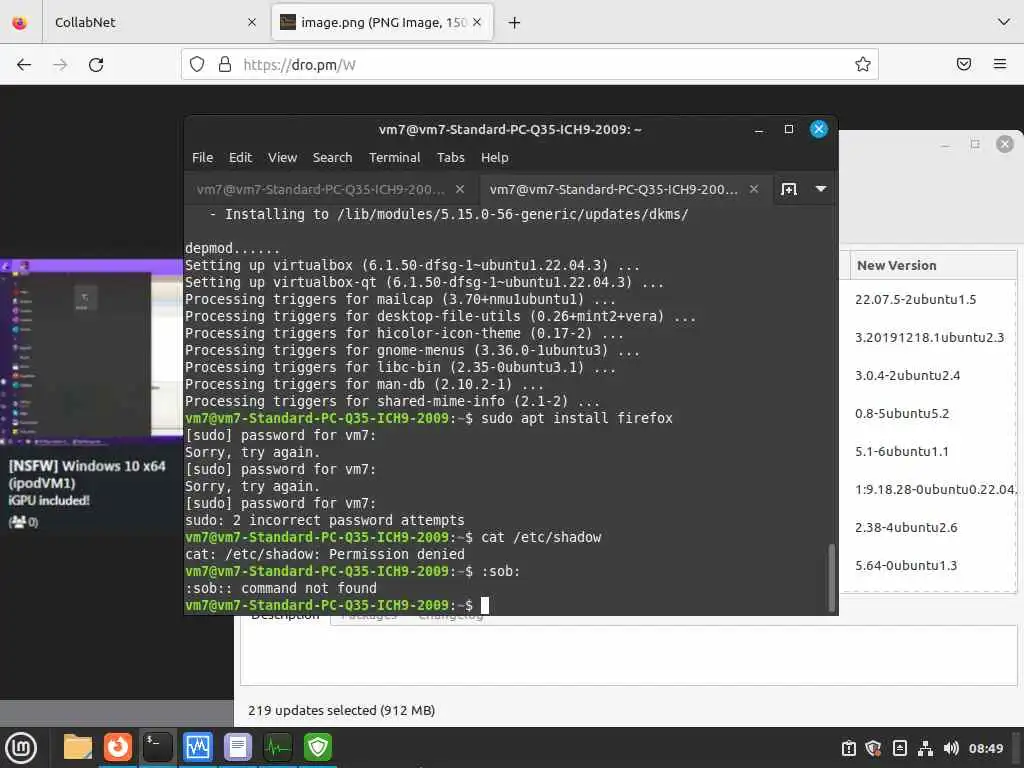Switch to the CollabNet browser tab
The height and width of the screenshot is (768, 1024).
(153, 22)
